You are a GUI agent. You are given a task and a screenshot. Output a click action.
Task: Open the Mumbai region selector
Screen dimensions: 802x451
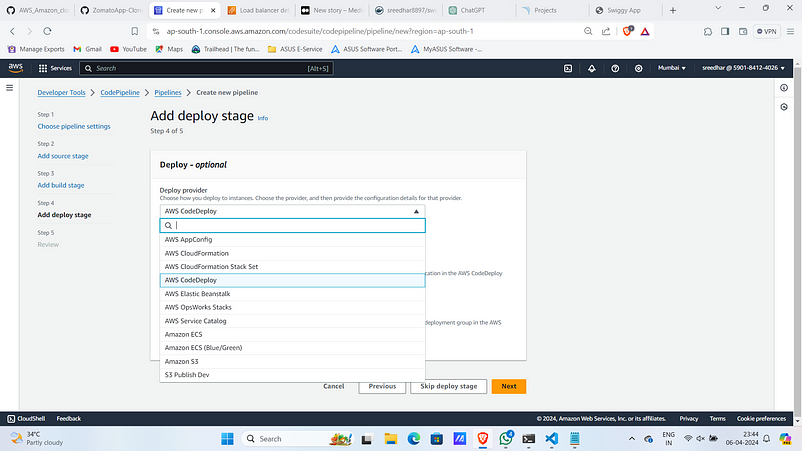[672, 68]
